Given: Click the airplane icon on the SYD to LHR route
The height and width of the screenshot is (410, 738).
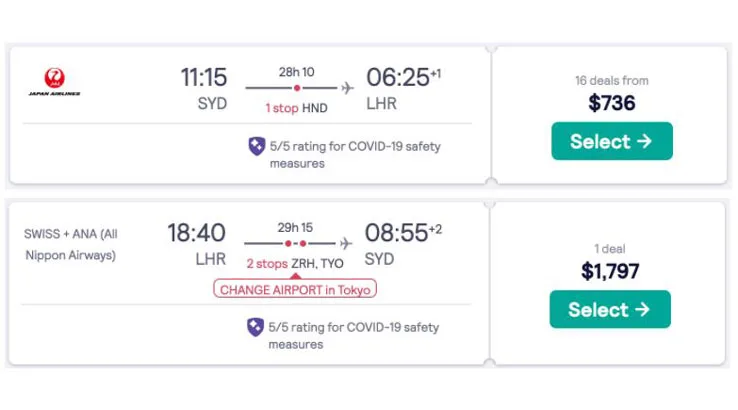Looking at the screenshot, I should pyautogui.click(x=347, y=88).
